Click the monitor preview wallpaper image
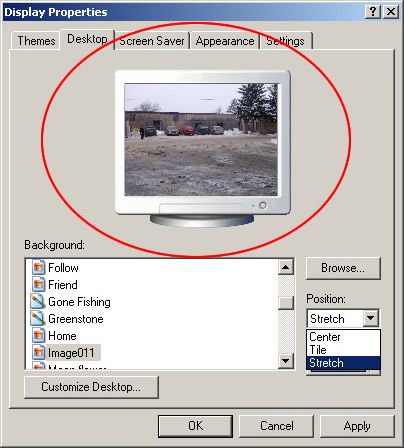The image size is (404, 448). pyautogui.click(x=201, y=139)
